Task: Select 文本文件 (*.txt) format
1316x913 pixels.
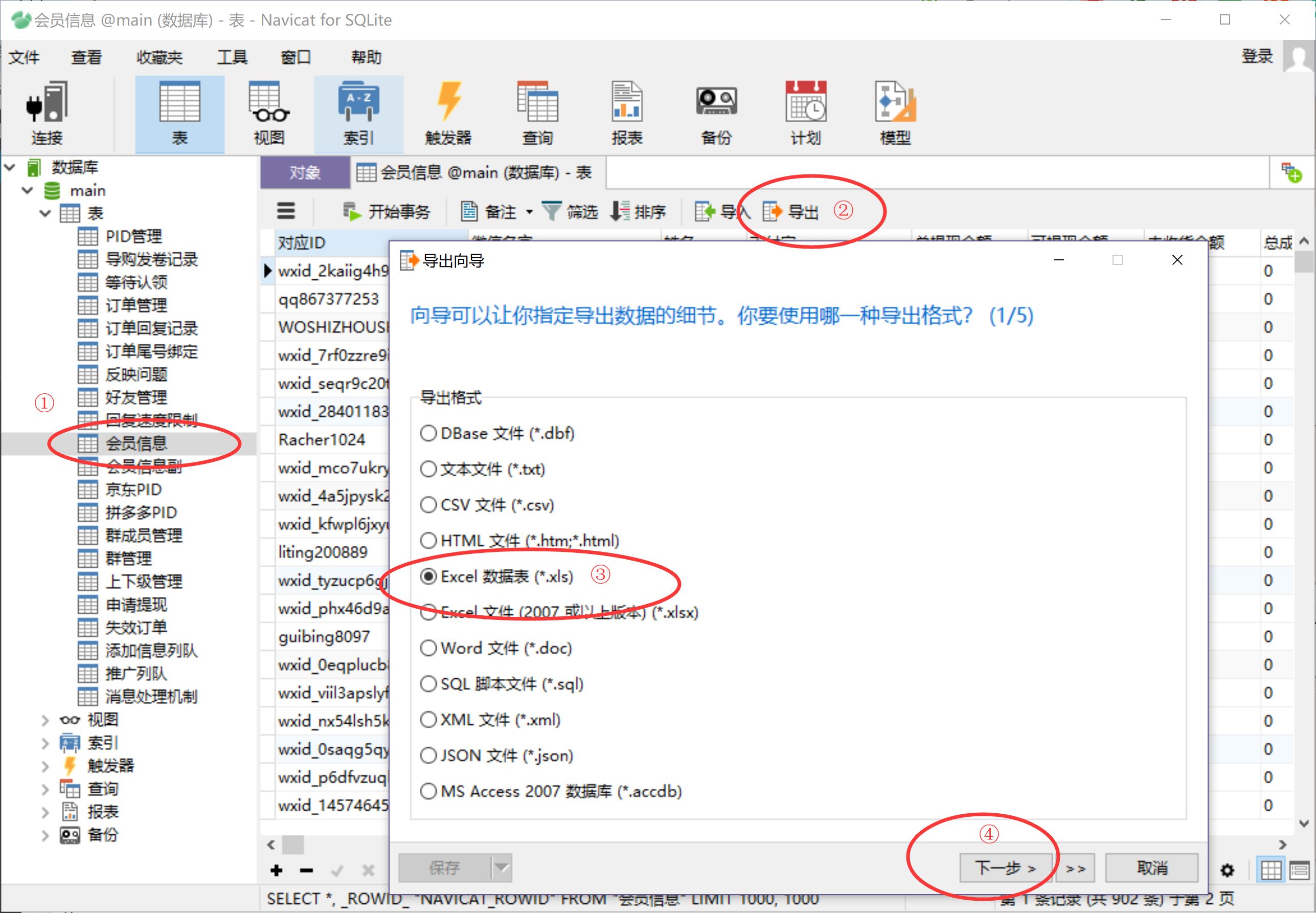Action: [483, 469]
